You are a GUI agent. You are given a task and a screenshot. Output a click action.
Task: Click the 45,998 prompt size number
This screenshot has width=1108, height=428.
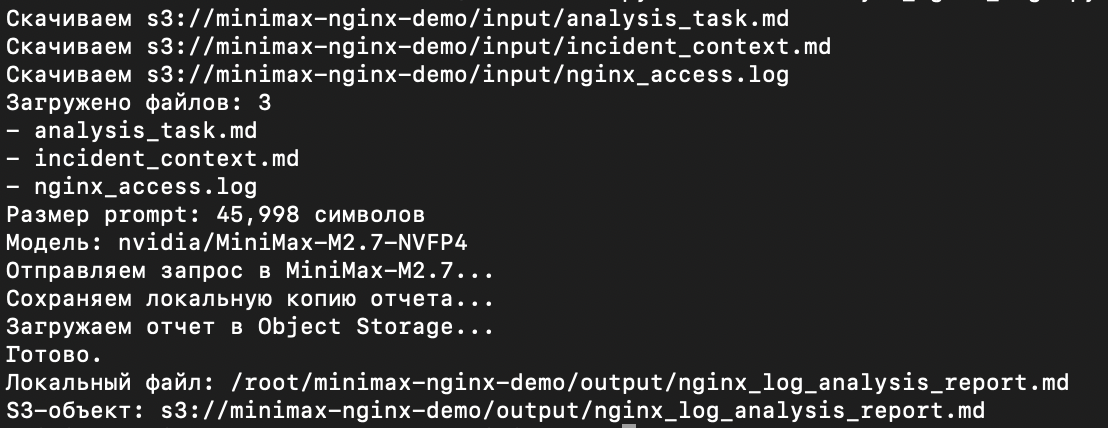pyautogui.click(x=258, y=215)
